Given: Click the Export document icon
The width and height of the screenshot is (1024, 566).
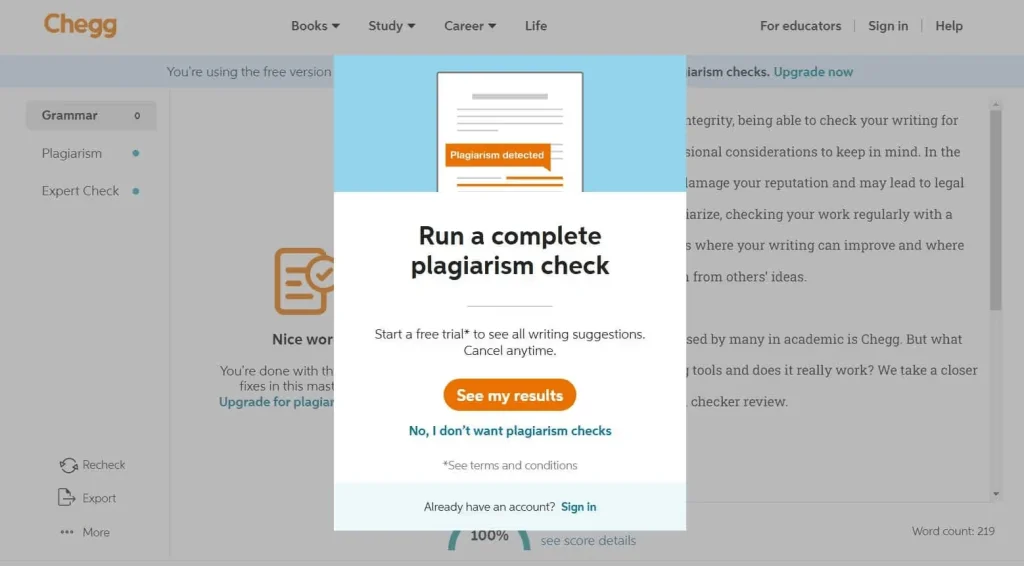Looking at the screenshot, I should pos(66,497).
